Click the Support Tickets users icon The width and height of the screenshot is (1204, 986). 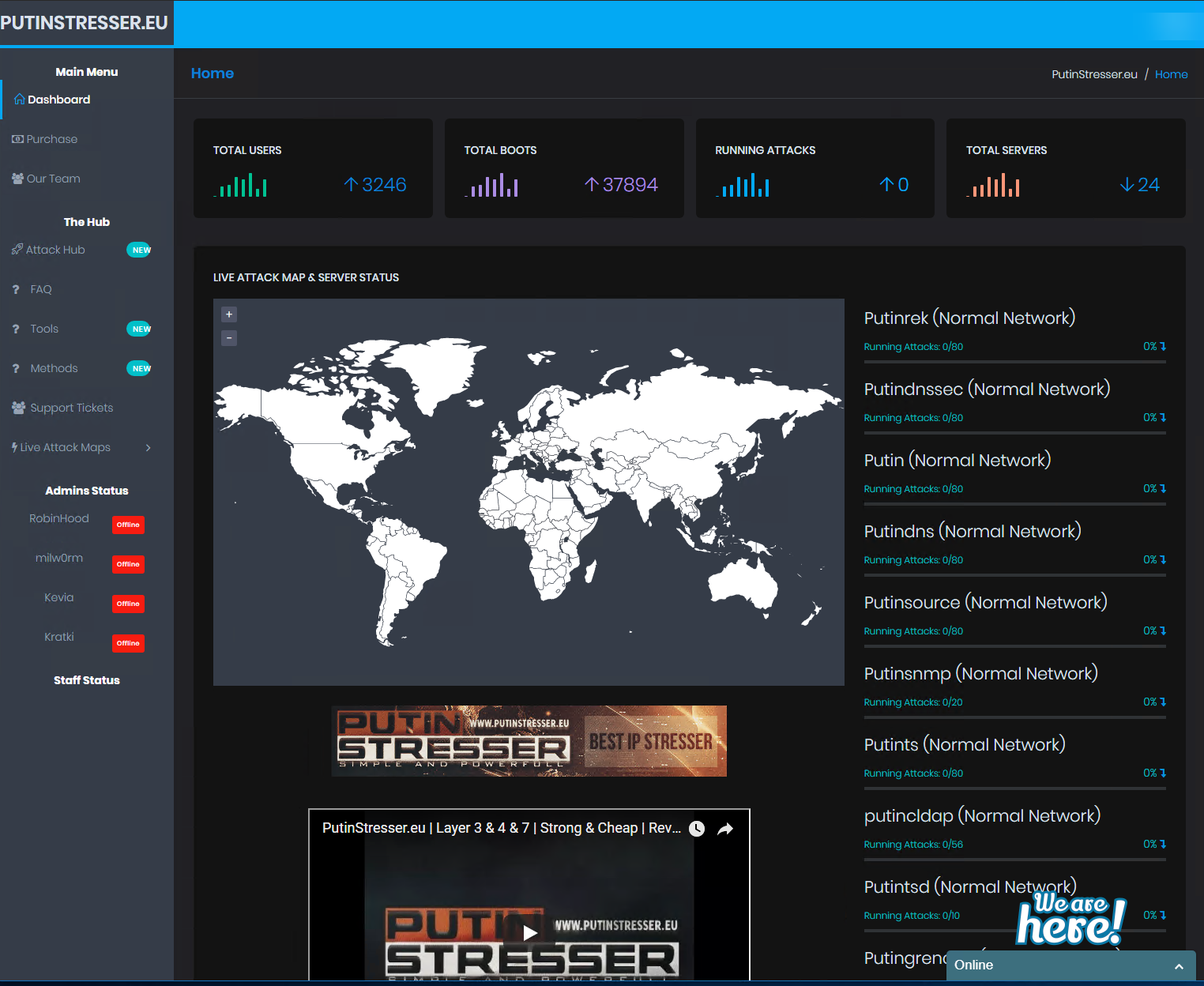(x=18, y=408)
